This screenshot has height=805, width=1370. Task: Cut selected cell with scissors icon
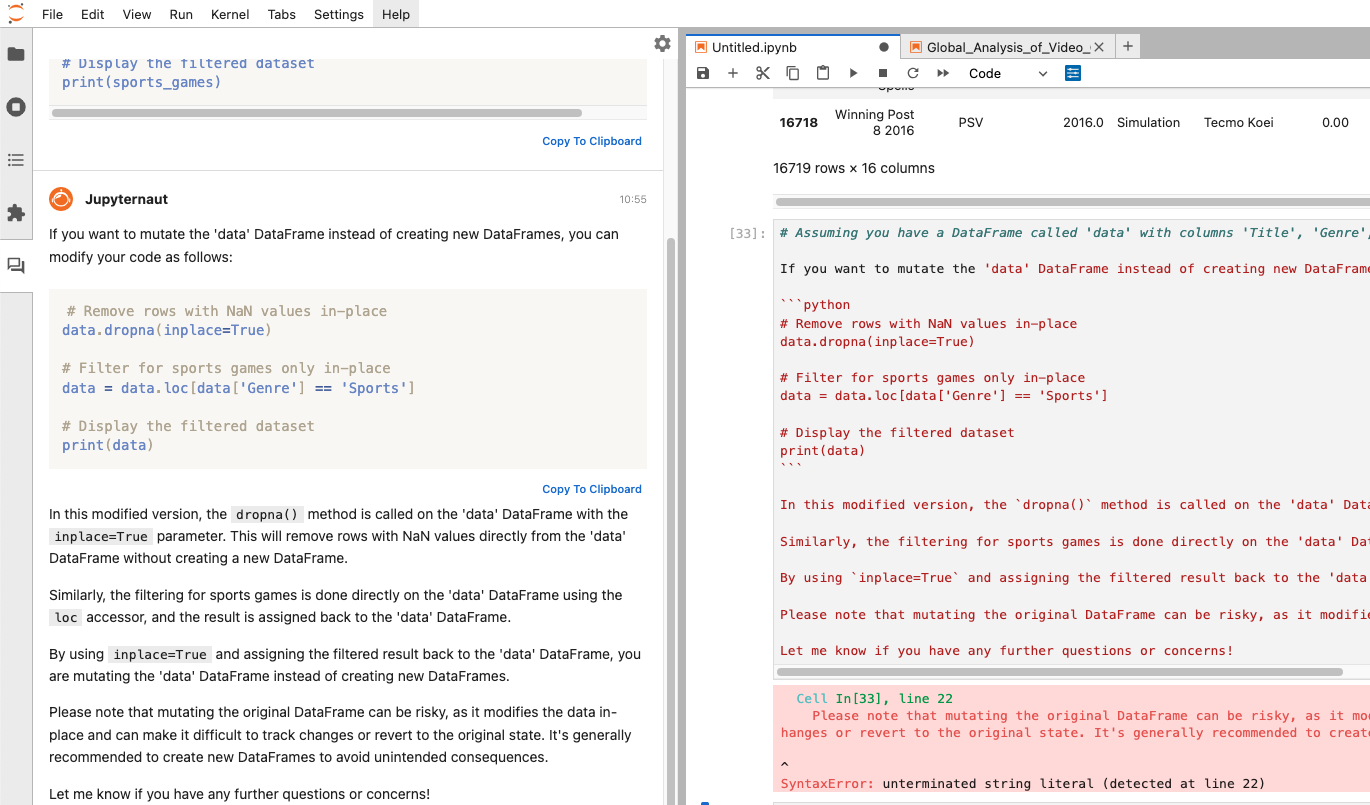(763, 73)
